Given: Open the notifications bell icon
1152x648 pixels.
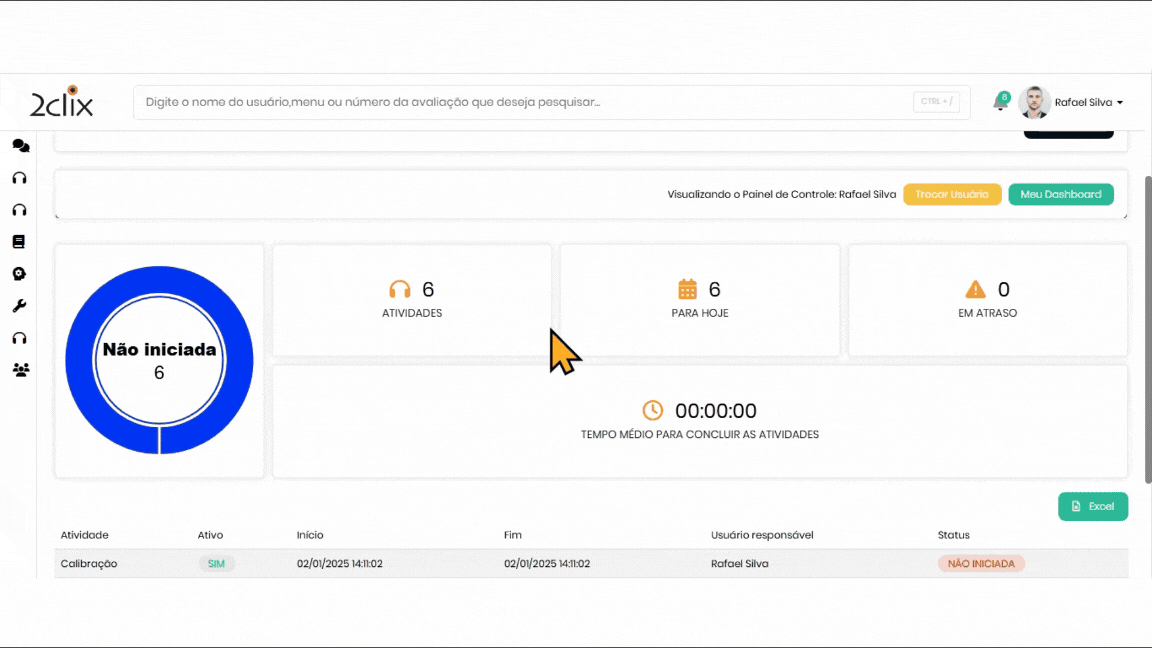Looking at the screenshot, I should 999,102.
